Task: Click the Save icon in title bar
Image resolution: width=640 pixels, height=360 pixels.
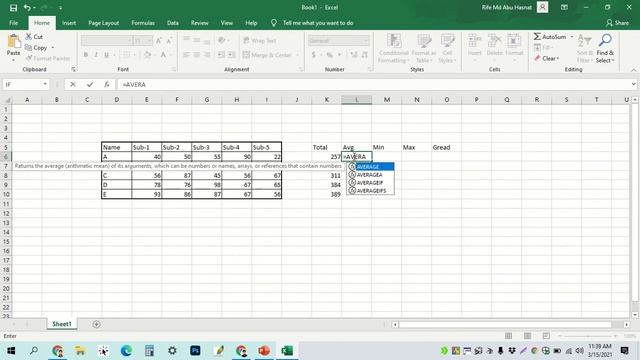Action: tap(13, 7)
